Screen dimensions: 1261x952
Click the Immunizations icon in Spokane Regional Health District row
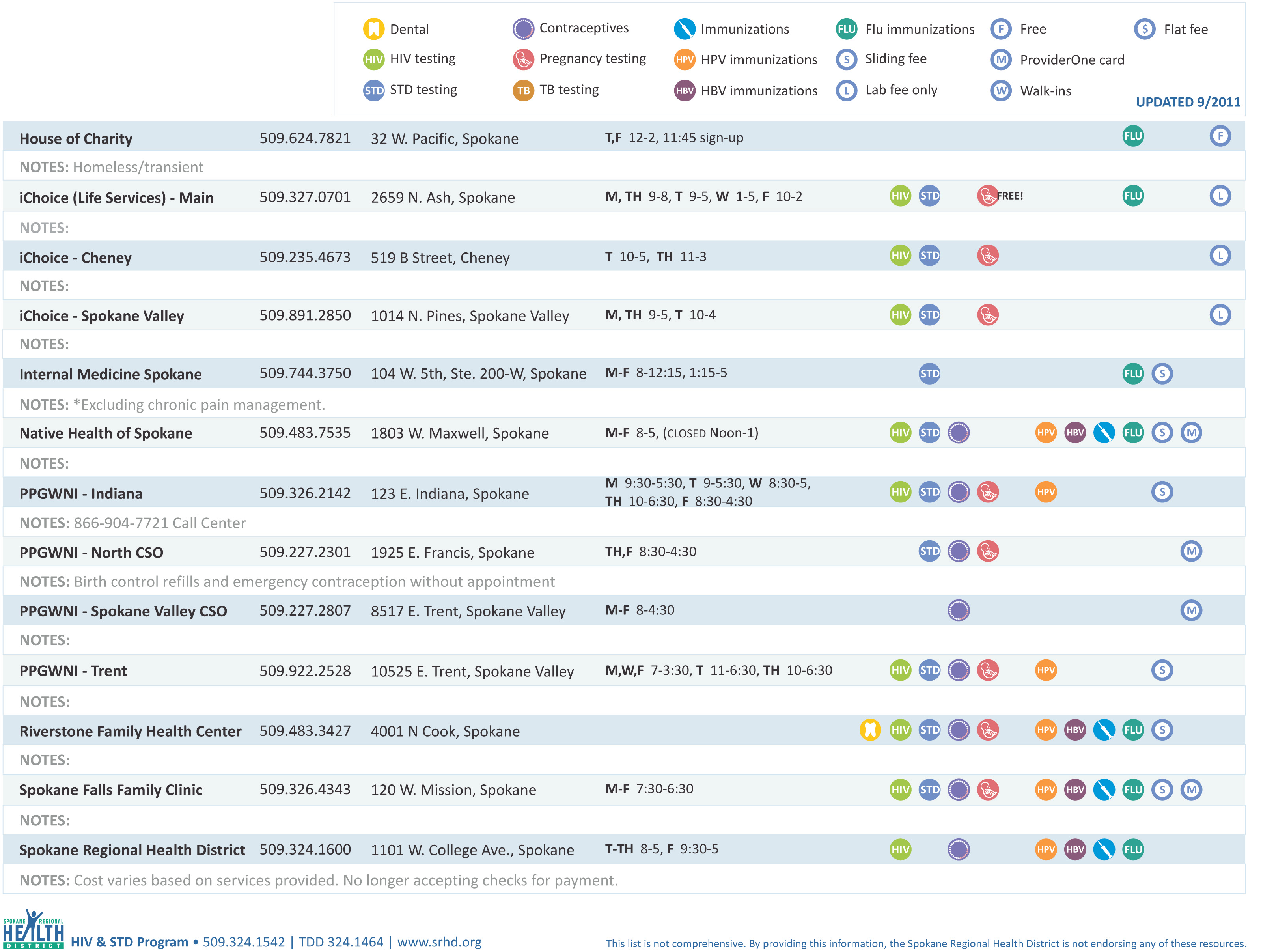1103,849
